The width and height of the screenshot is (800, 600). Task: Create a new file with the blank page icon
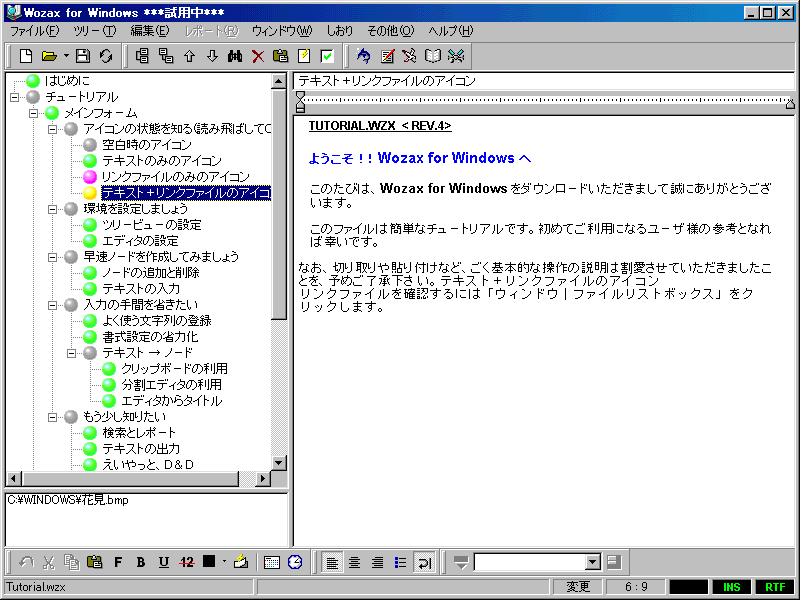26,56
